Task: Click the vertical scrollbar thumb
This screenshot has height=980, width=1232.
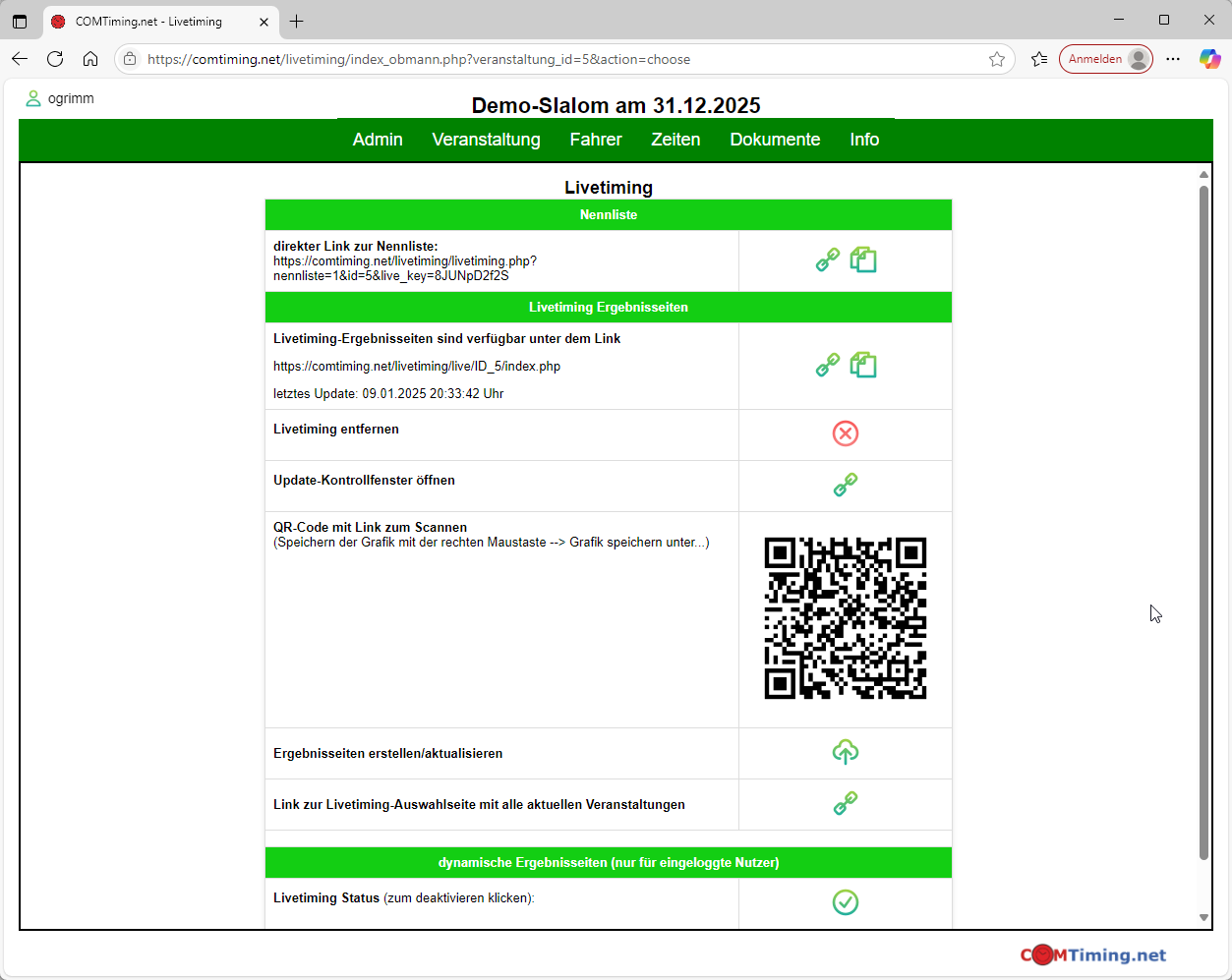Action: [1203, 523]
